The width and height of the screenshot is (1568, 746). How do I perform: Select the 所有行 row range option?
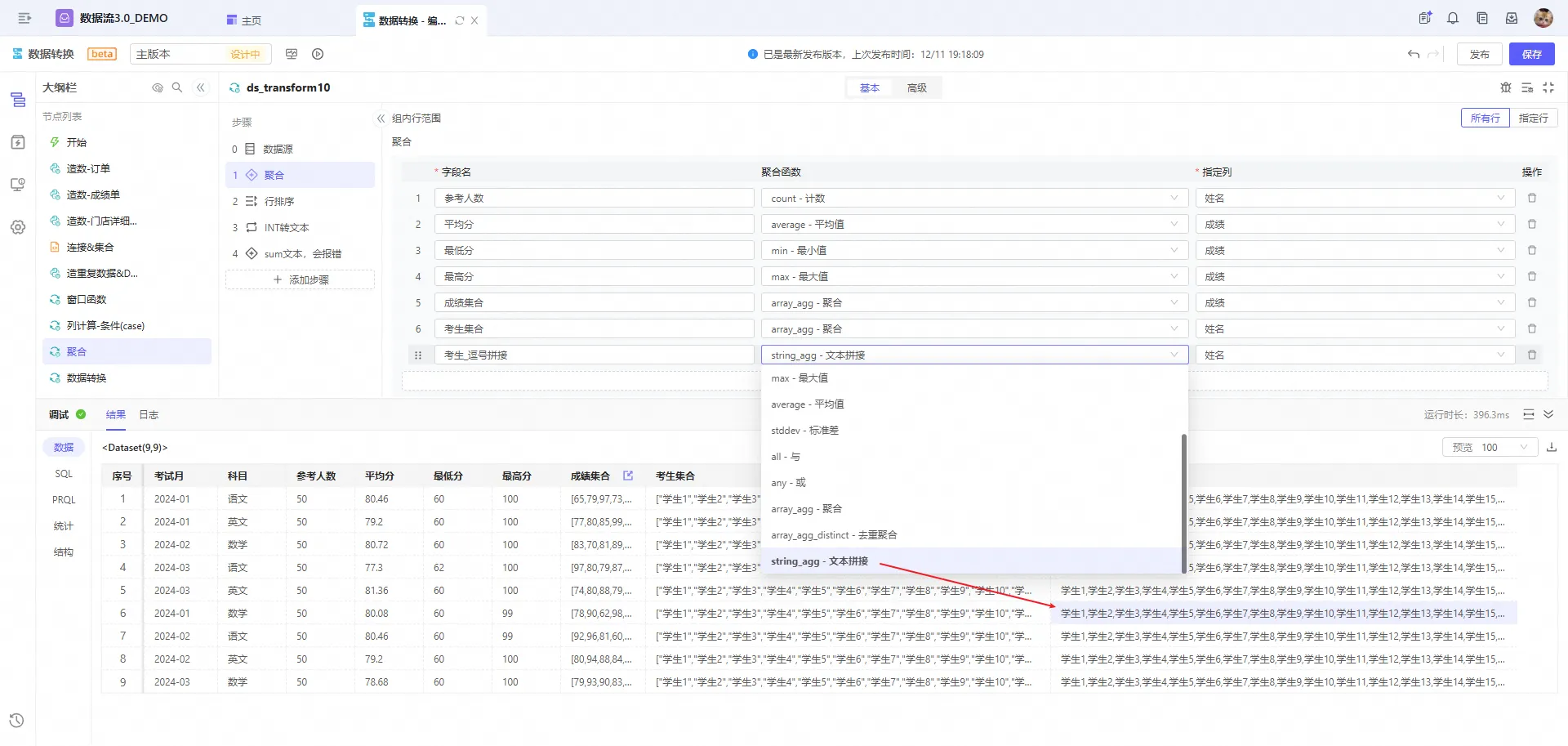click(x=1485, y=118)
